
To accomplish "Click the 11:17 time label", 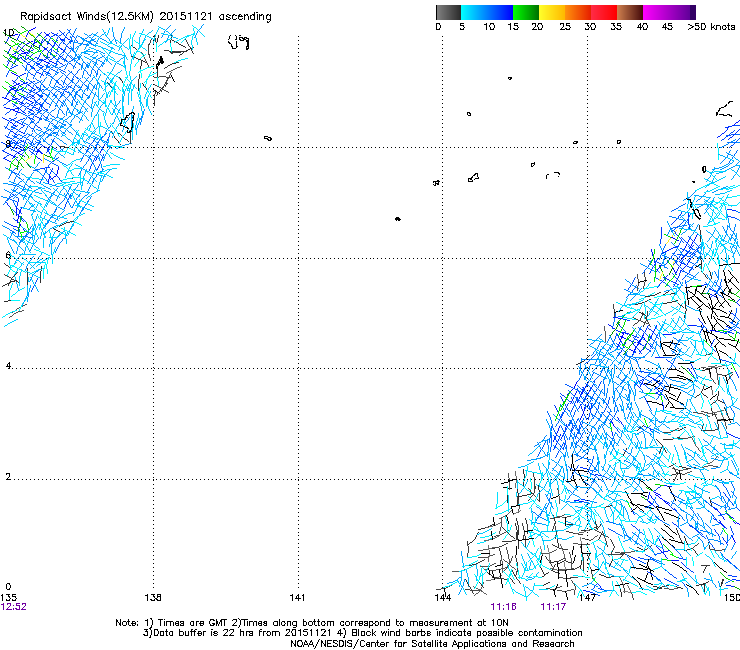I will (553, 607).
